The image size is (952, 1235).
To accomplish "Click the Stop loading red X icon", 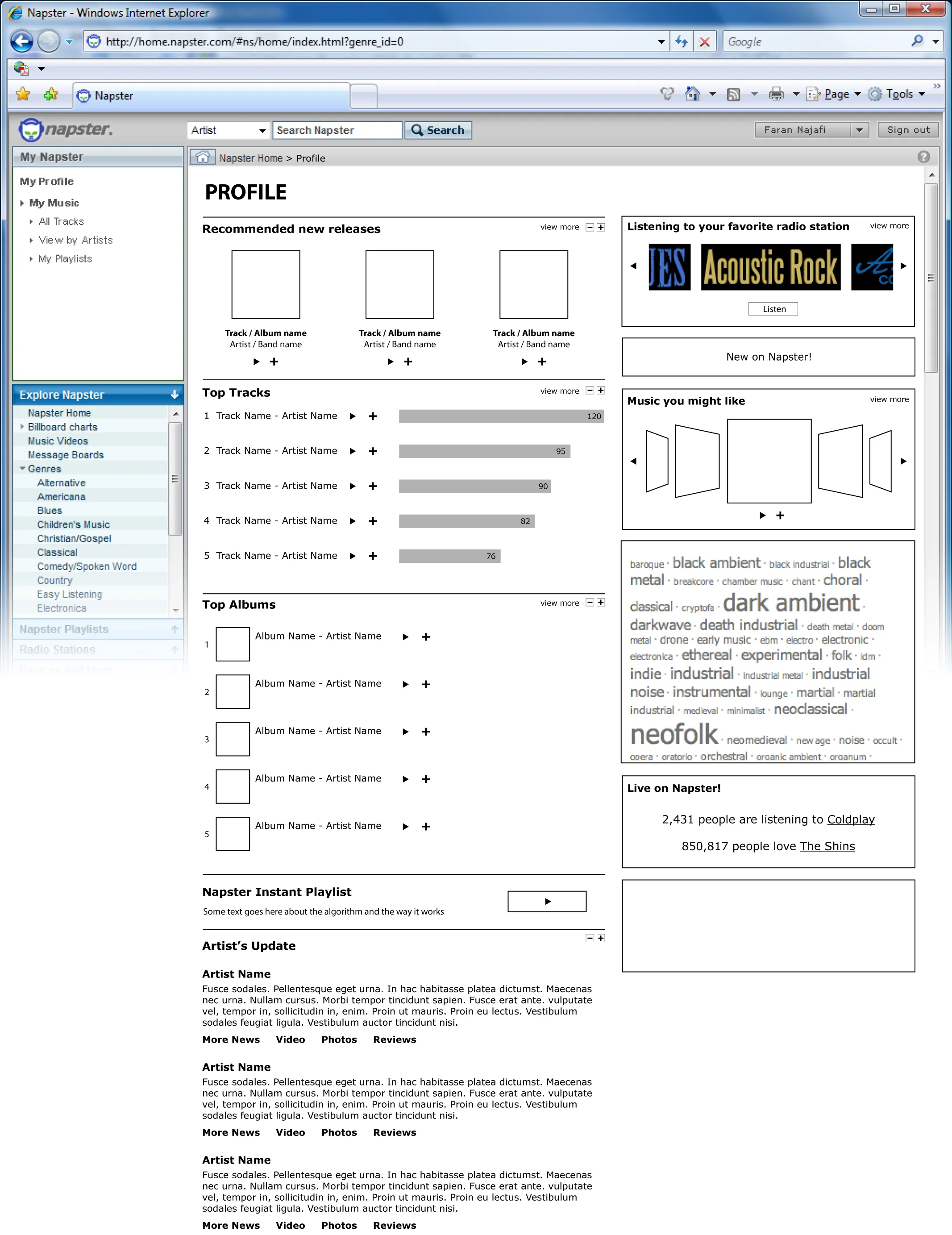I will (704, 41).
